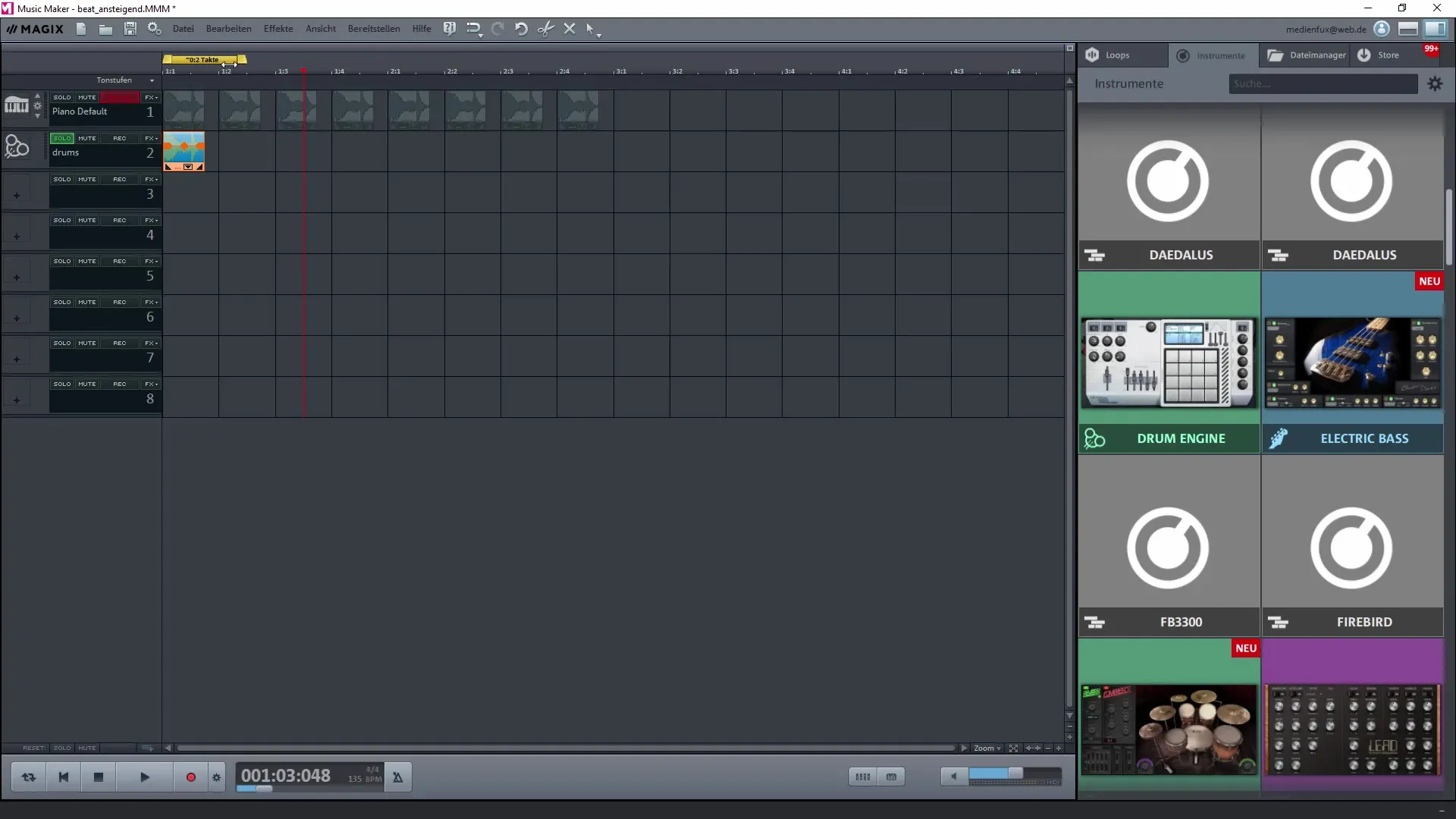Click the undo arrow icon
Image resolution: width=1456 pixels, height=819 pixels.
[x=521, y=29]
